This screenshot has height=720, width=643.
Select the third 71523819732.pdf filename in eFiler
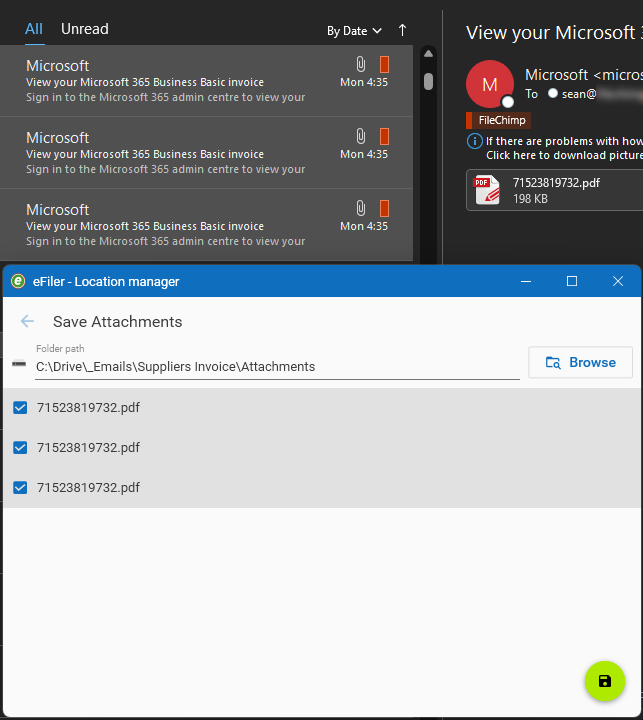click(88, 487)
